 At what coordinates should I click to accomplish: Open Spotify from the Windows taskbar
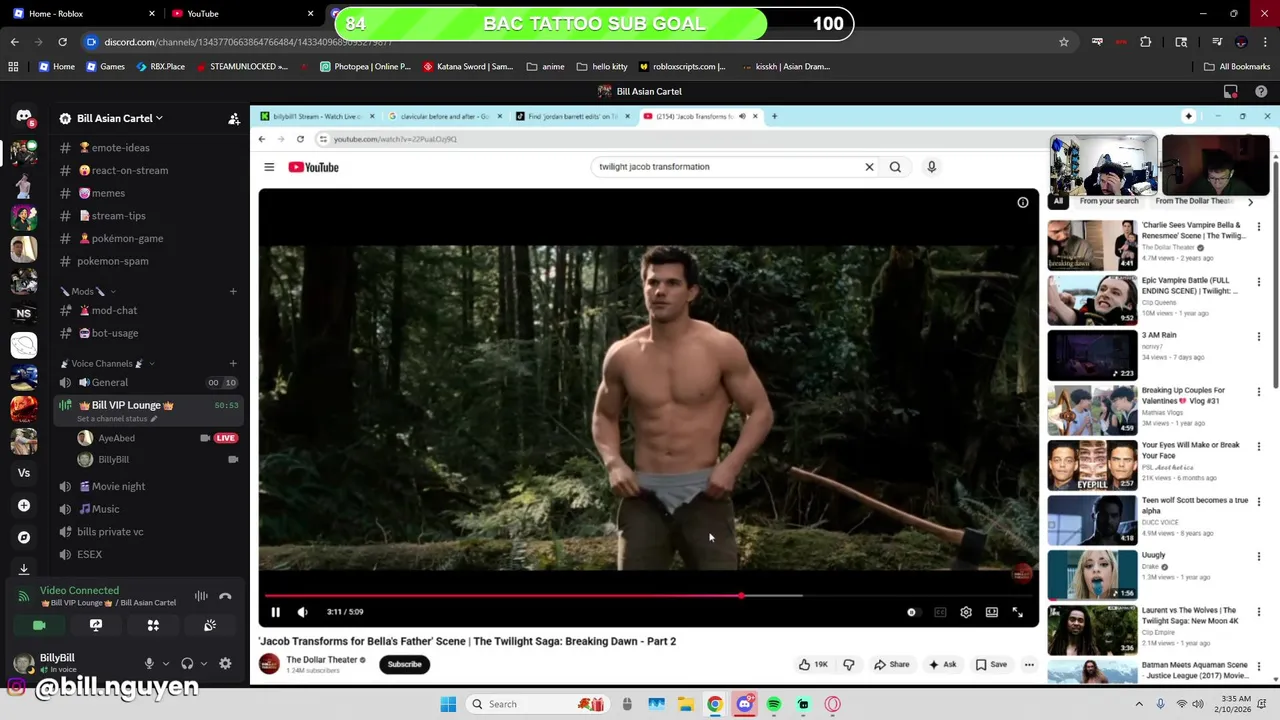pyautogui.click(x=774, y=704)
